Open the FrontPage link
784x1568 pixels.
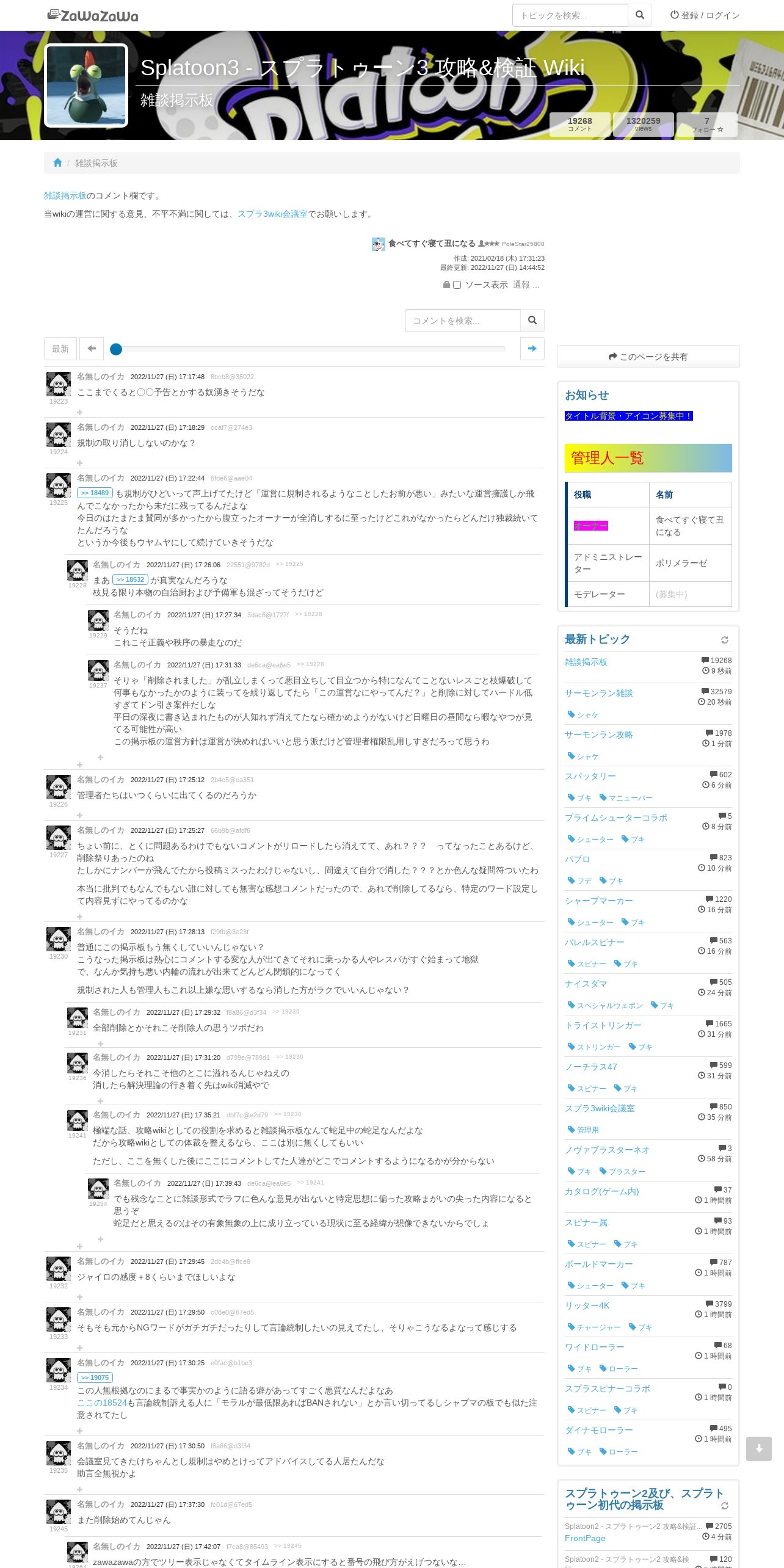point(585,1538)
